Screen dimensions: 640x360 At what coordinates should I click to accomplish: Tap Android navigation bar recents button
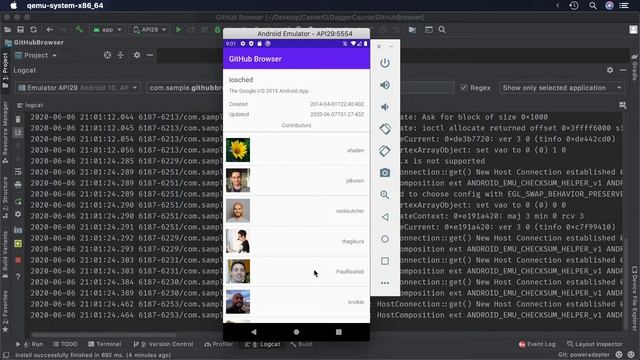(x=338, y=332)
